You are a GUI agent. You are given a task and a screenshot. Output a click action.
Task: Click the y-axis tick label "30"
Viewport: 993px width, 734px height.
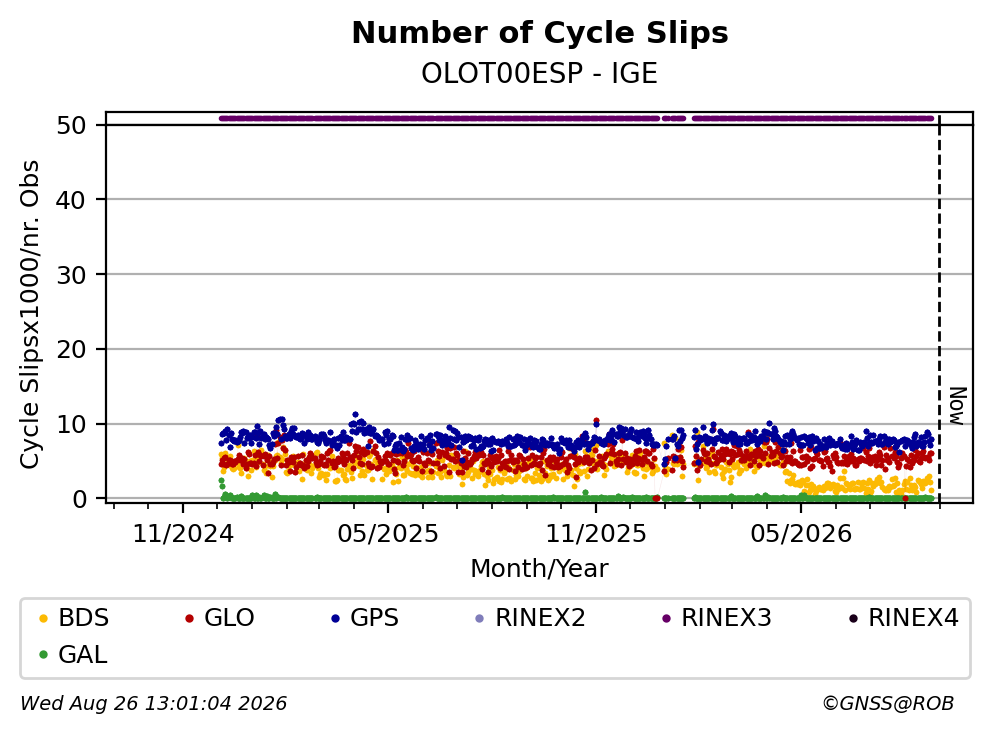click(x=71, y=275)
